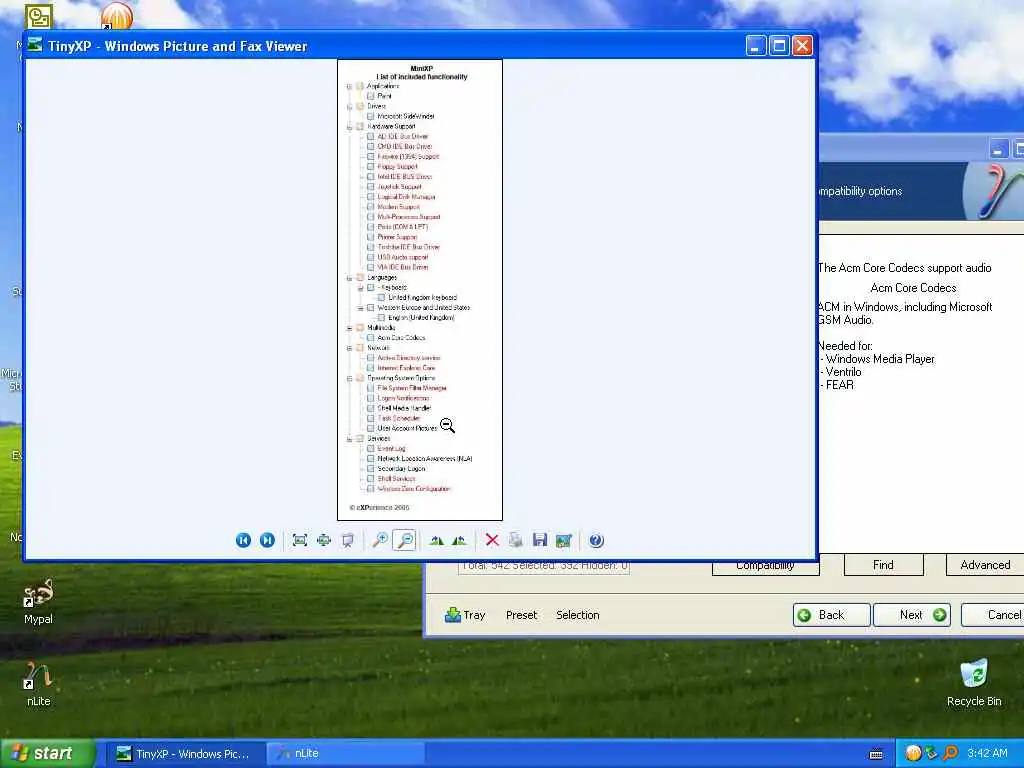This screenshot has width=1024, height=768.
Task: Open the Preset menu in nLite
Action: 521,615
